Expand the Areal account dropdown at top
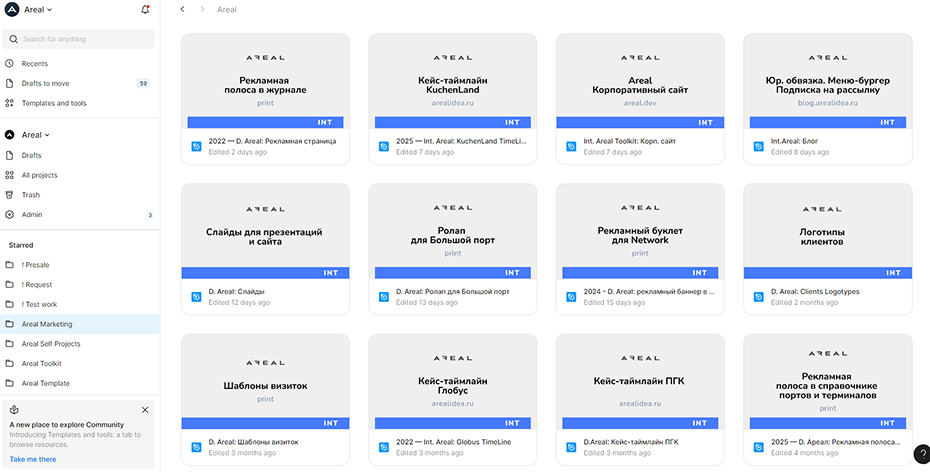Screen dimensions: 930x472 point(38,10)
